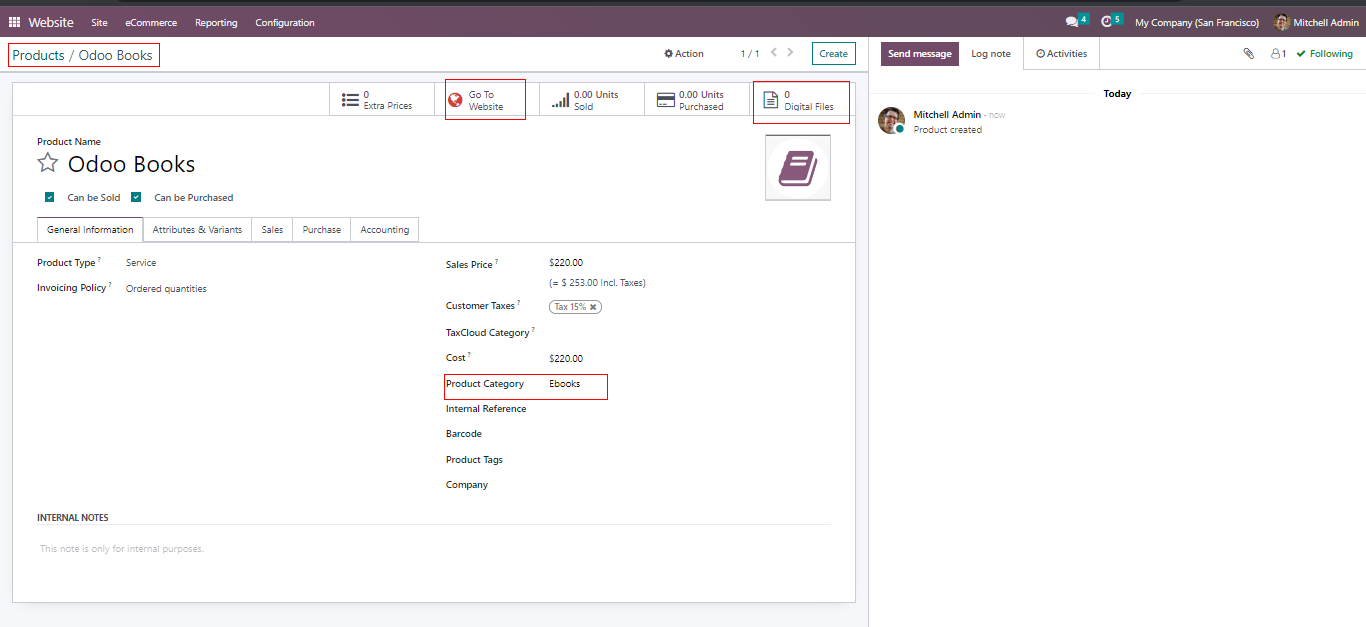Open the eCommerce menu

[x=151, y=22]
